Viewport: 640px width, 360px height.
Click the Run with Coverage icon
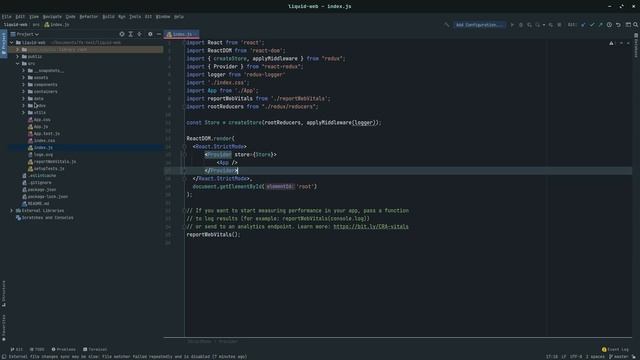click(x=529, y=25)
